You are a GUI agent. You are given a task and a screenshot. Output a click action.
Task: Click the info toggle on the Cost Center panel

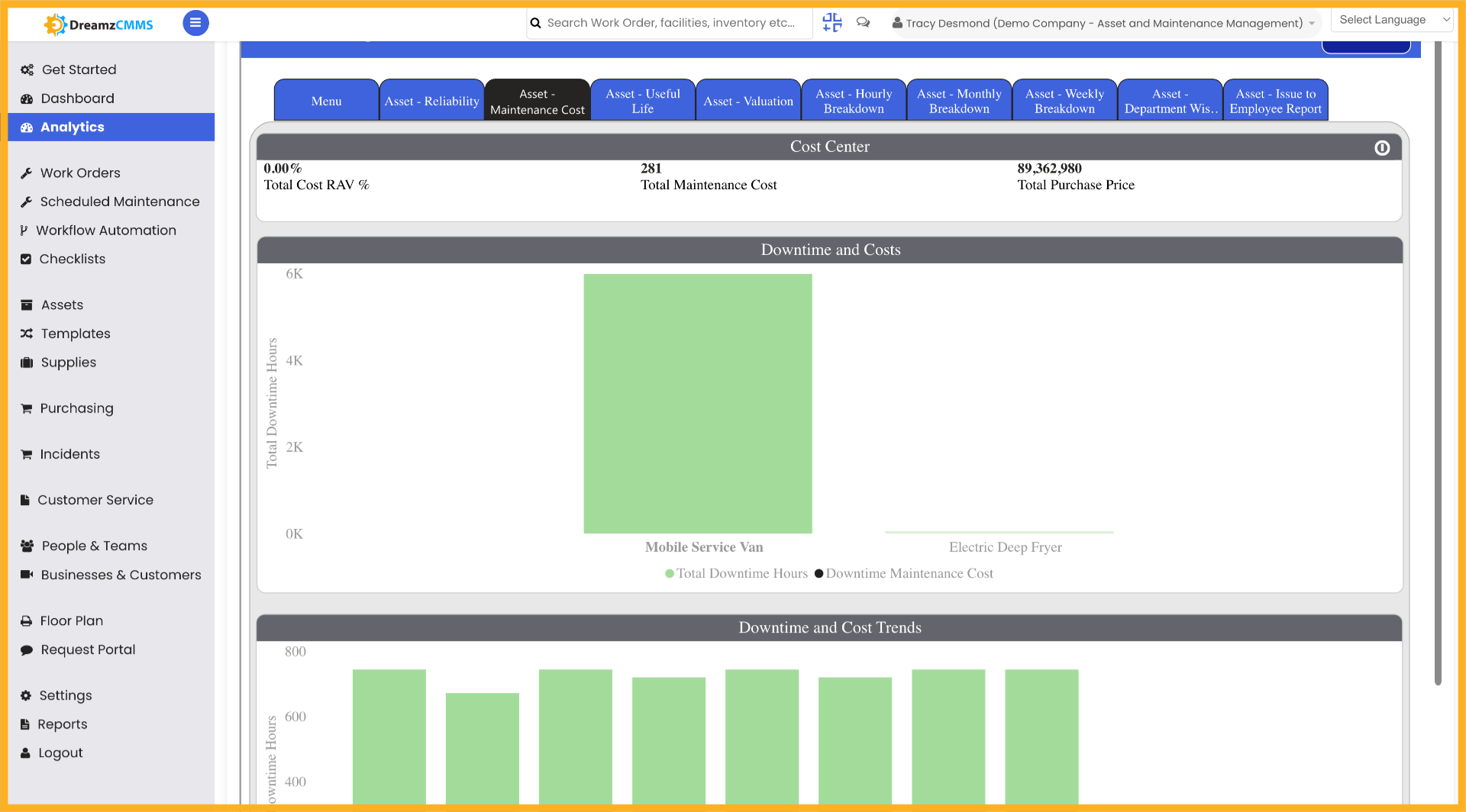(1382, 148)
